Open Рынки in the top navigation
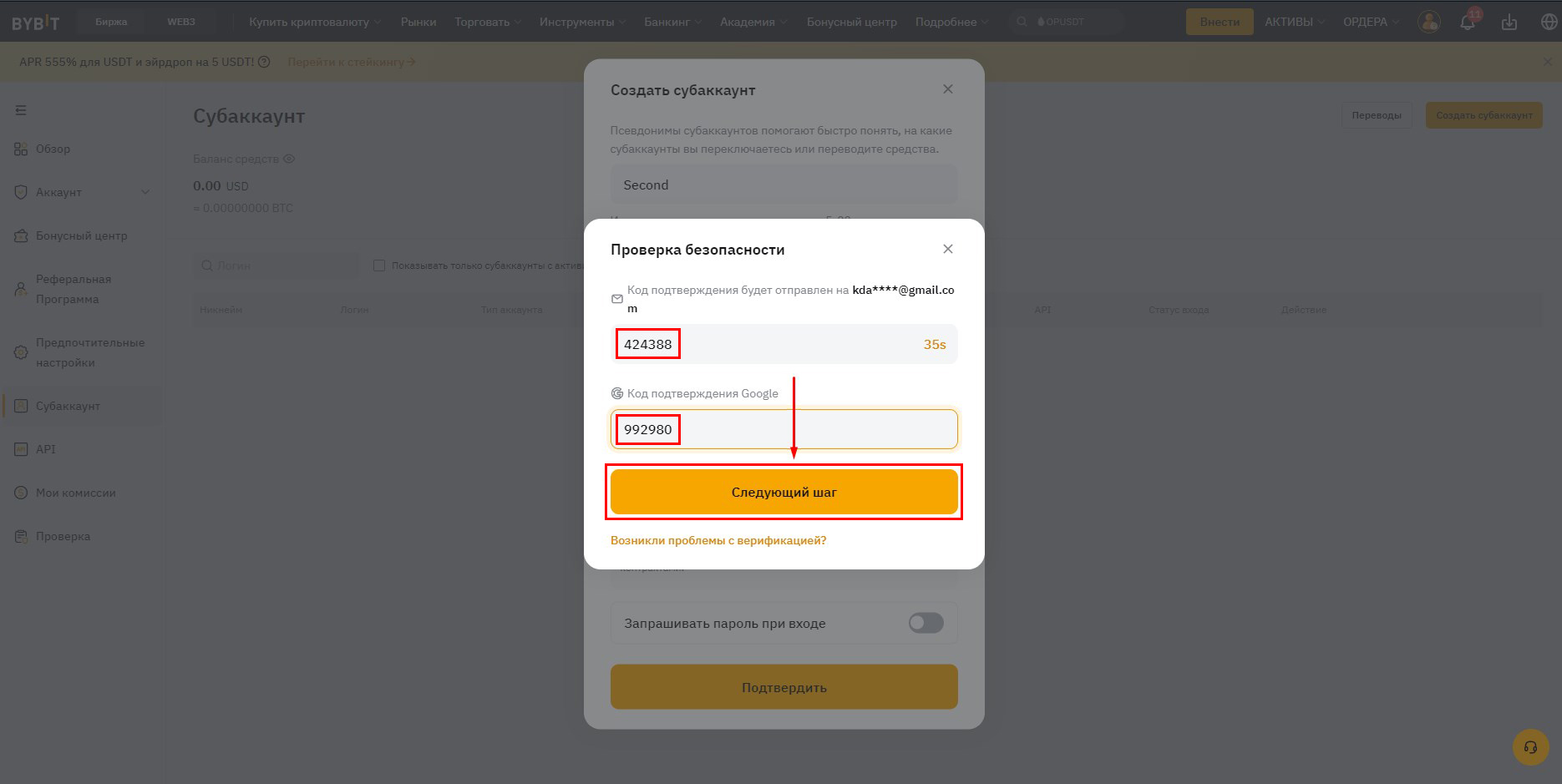 [418, 22]
